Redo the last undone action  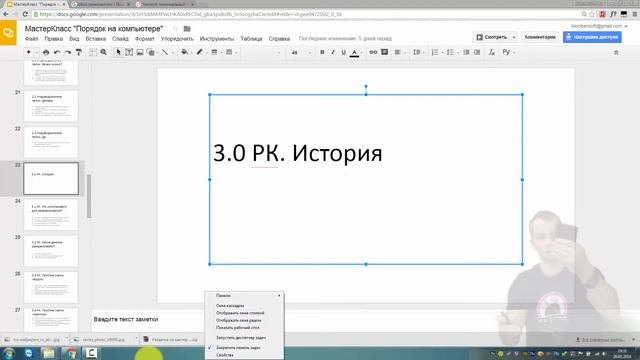[x=68, y=52]
